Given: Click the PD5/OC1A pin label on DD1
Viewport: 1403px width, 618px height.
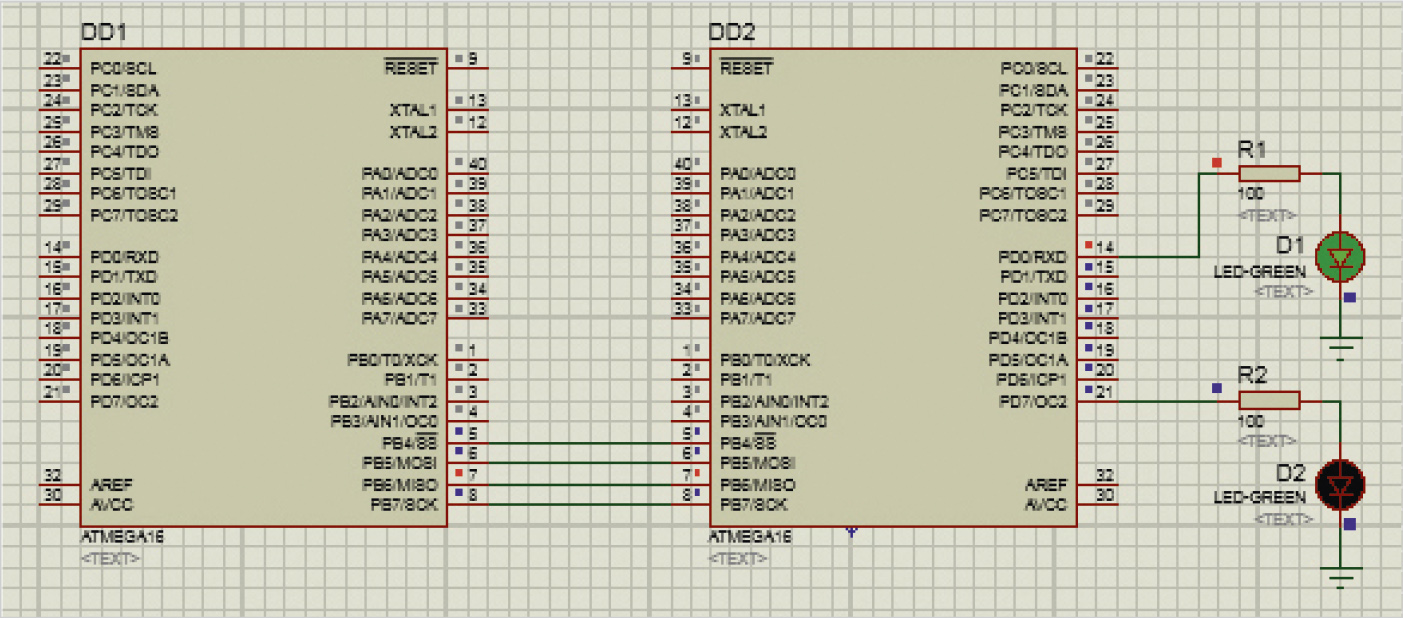Looking at the screenshot, I should click(130, 360).
